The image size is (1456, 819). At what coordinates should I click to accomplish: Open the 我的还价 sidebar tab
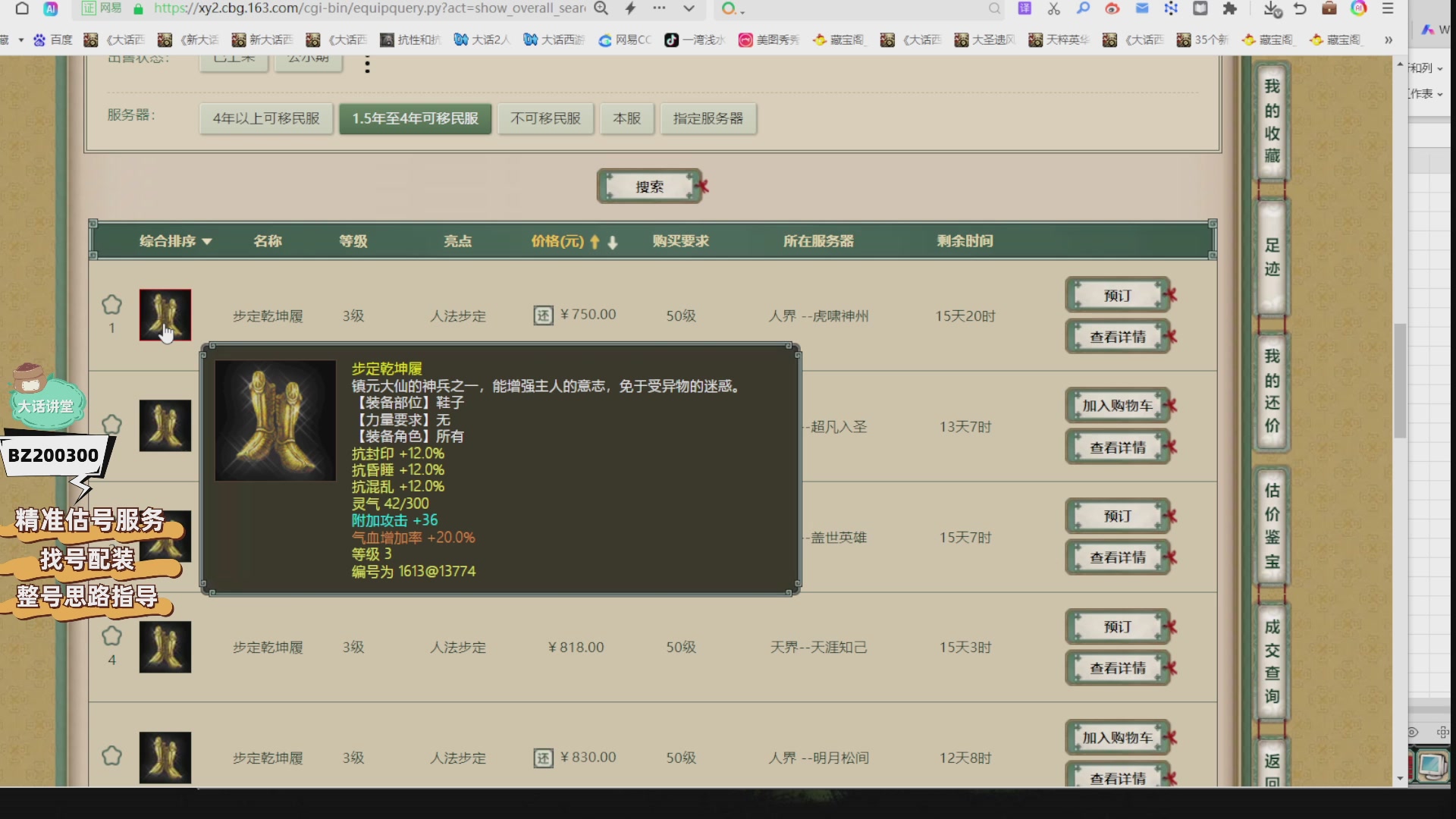1272,391
